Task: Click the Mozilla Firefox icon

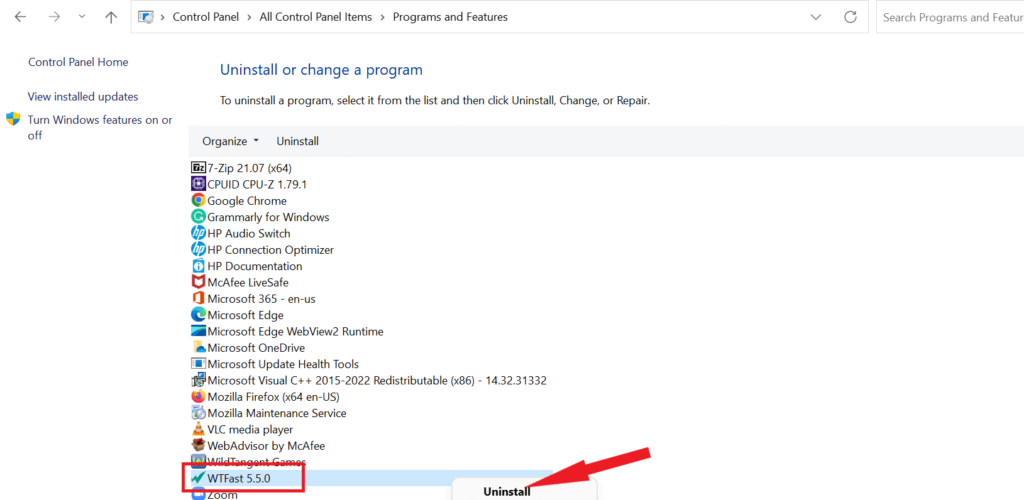Action: tap(198, 396)
